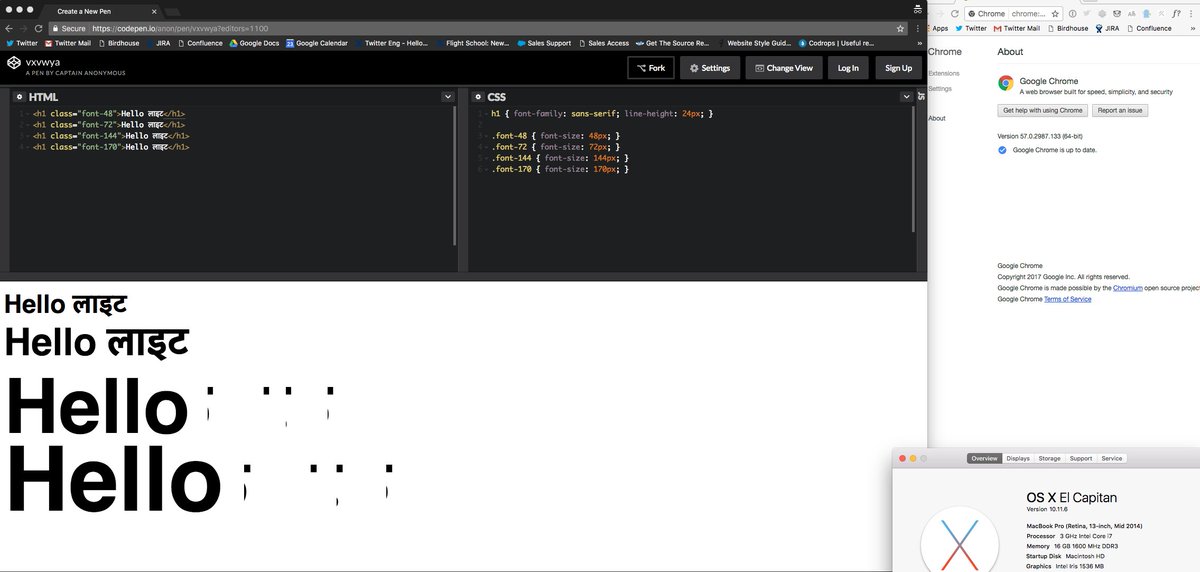This screenshot has height=572, width=1200.
Task: Open Change View menu
Action: (x=785, y=68)
